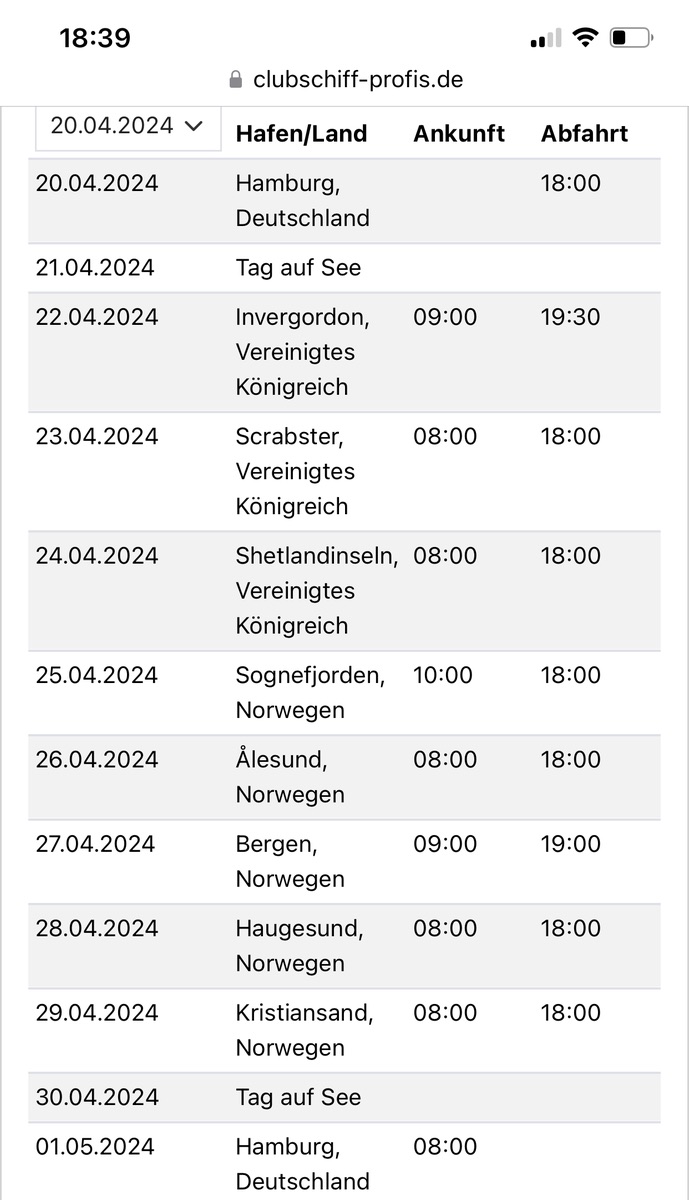This screenshot has width=689, height=1200.
Task: Select the Hafen/Land column header
Action: [x=302, y=134]
